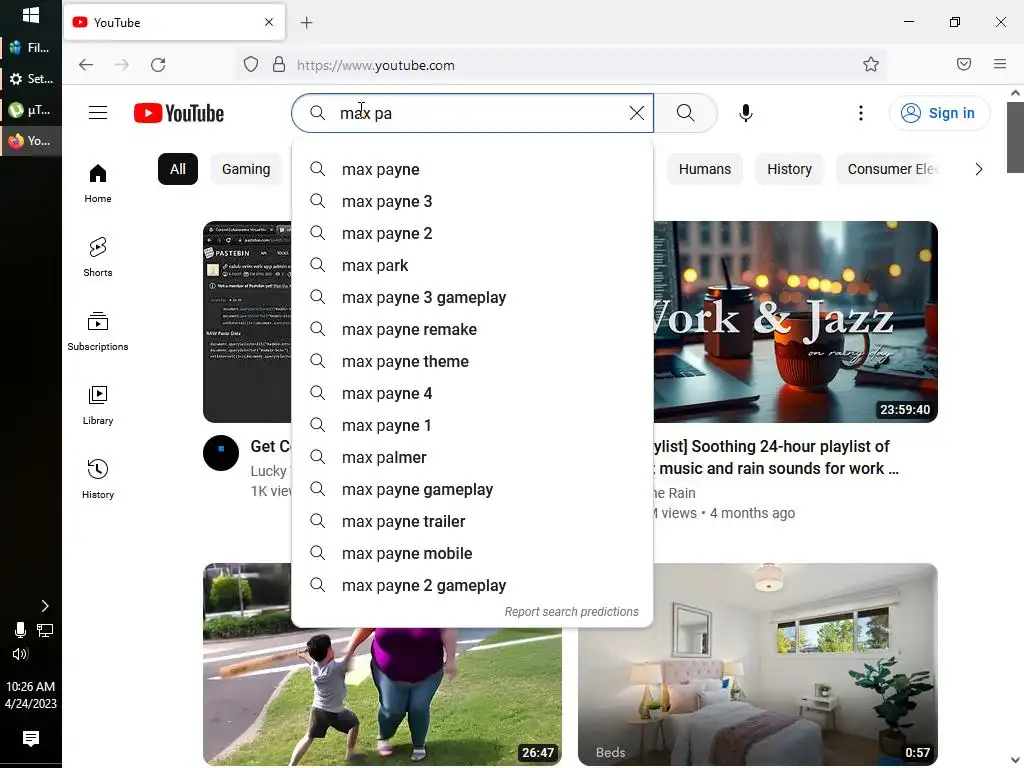Click the scrollbar down arrow

pyautogui.click(x=1015, y=760)
